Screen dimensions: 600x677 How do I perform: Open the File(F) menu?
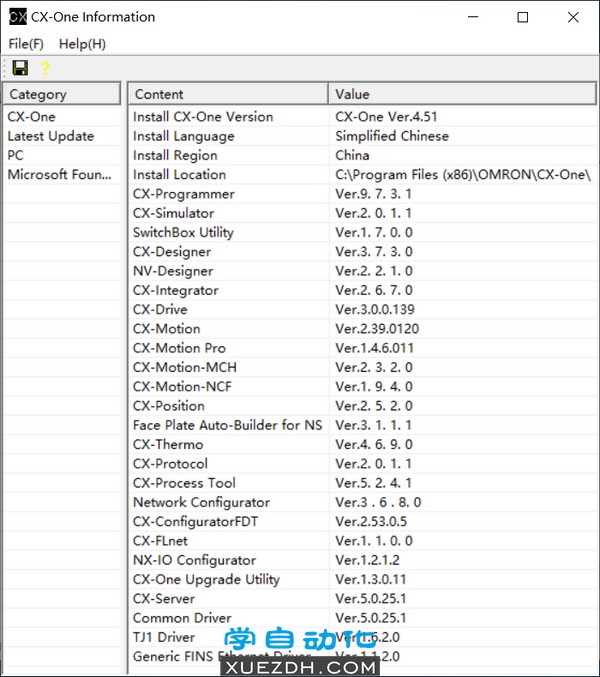tap(26, 44)
